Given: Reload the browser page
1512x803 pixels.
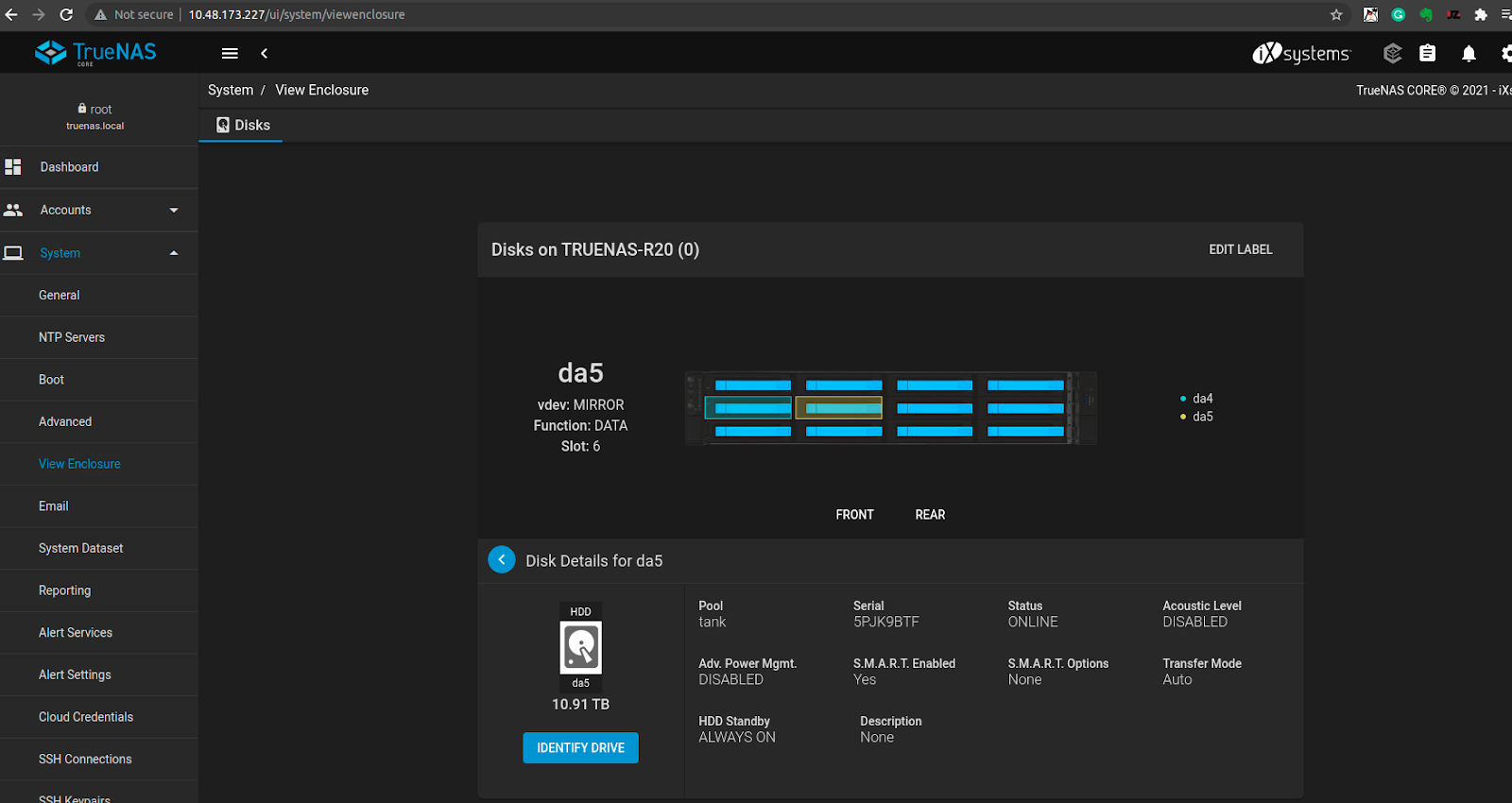Looking at the screenshot, I should click(66, 14).
